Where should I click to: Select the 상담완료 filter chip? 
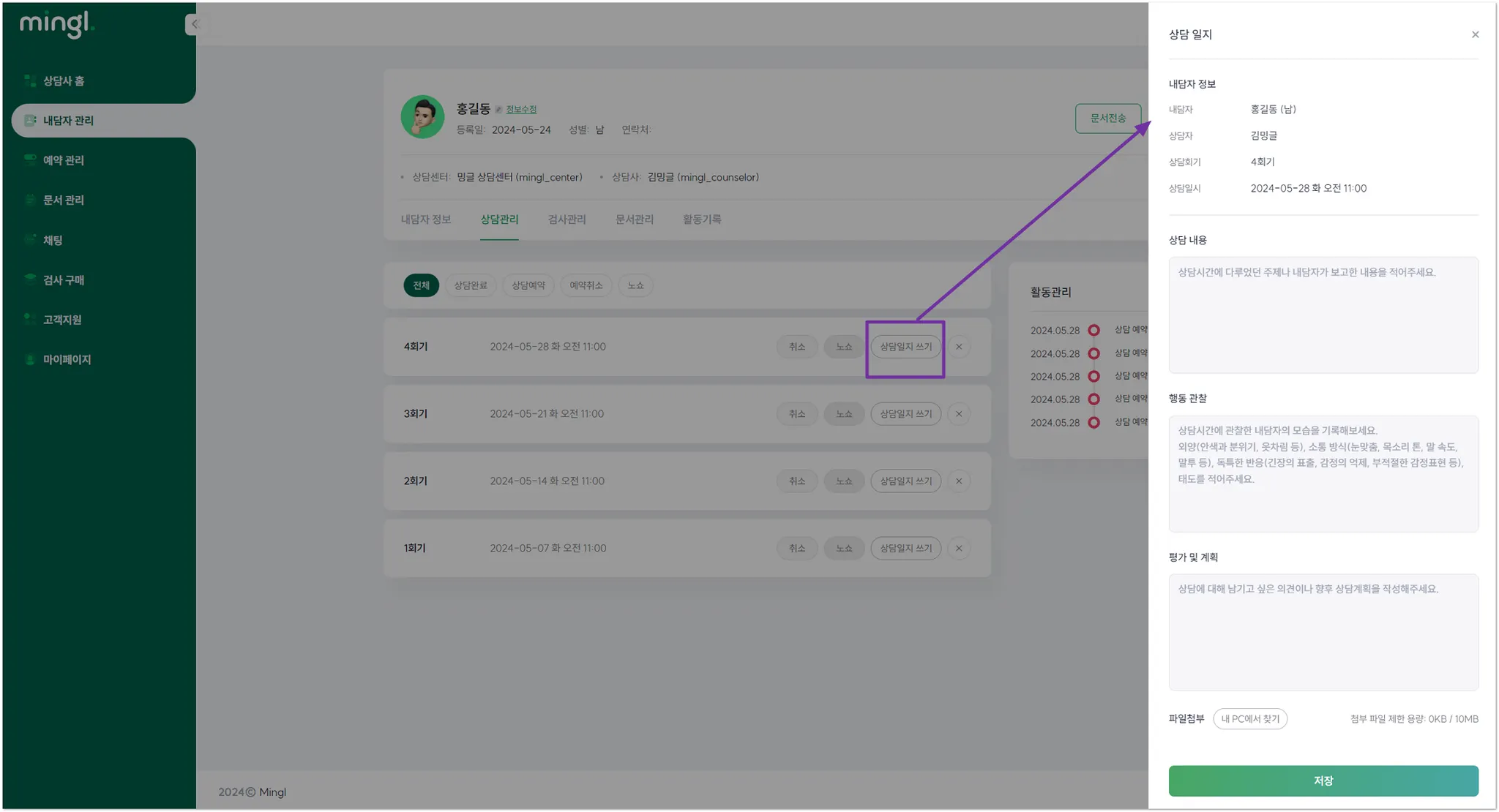point(470,285)
